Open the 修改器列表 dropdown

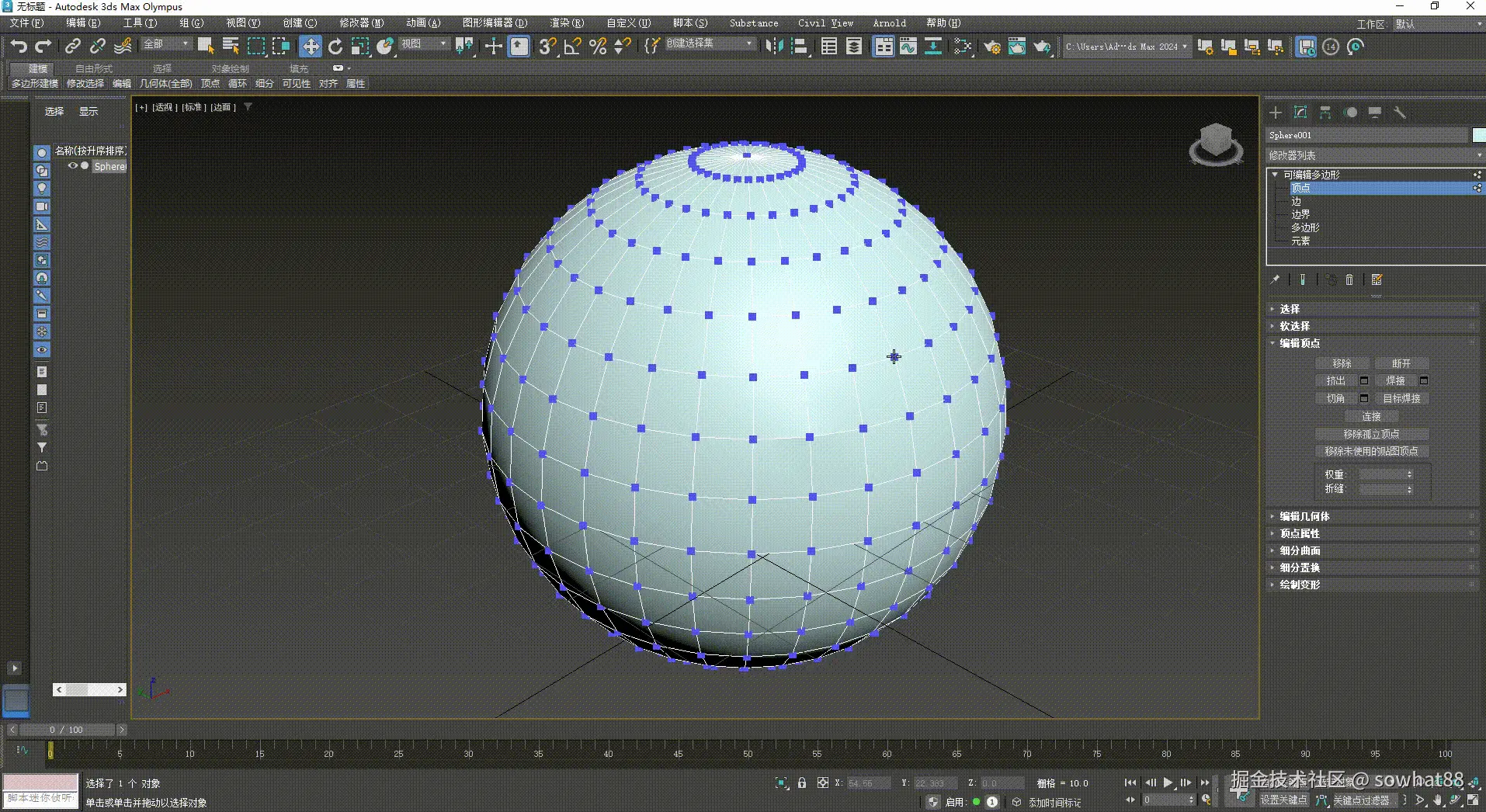pyautogui.click(x=1477, y=155)
